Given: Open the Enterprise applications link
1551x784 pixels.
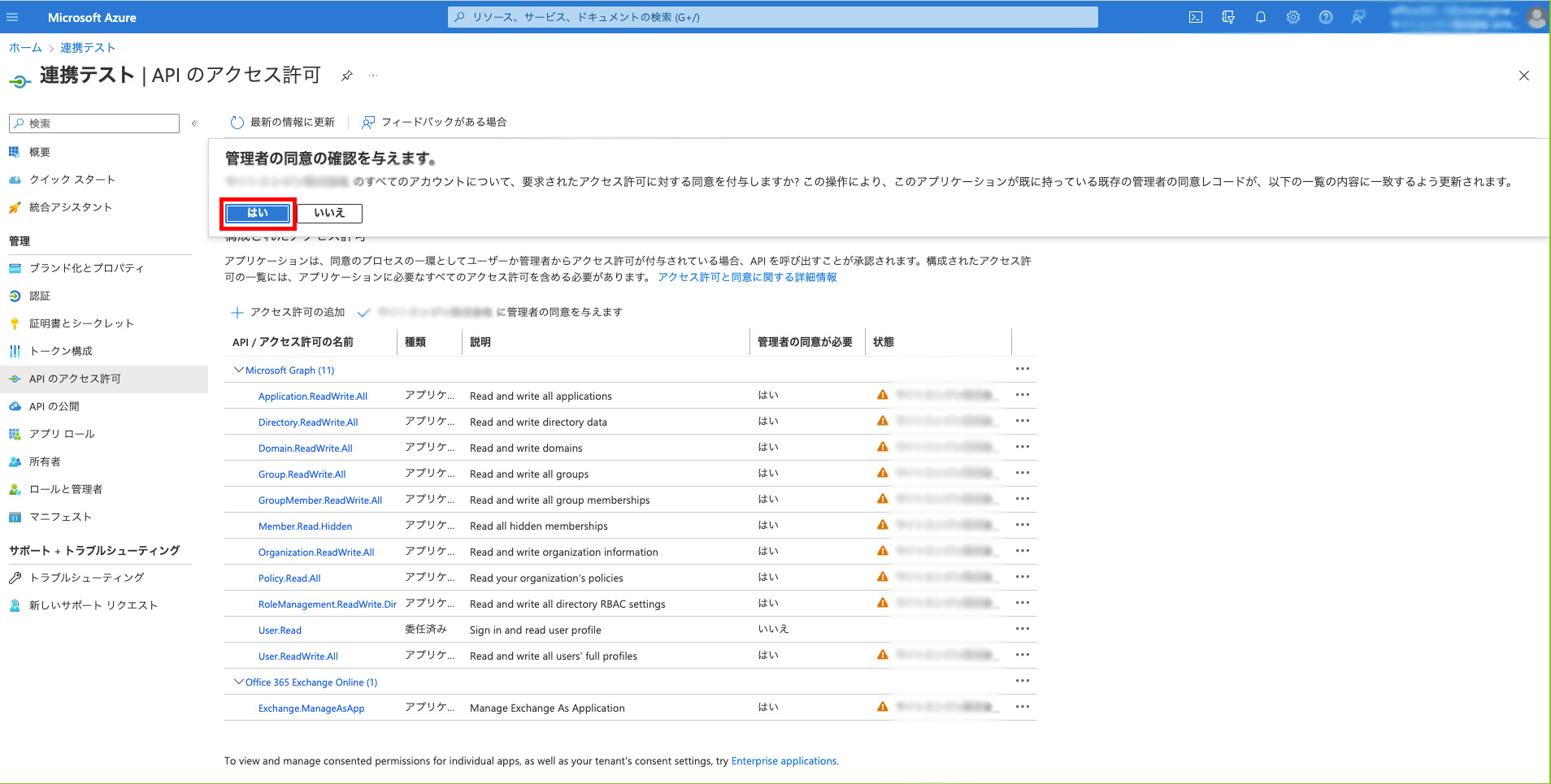Looking at the screenshot, I should point(783,760).
